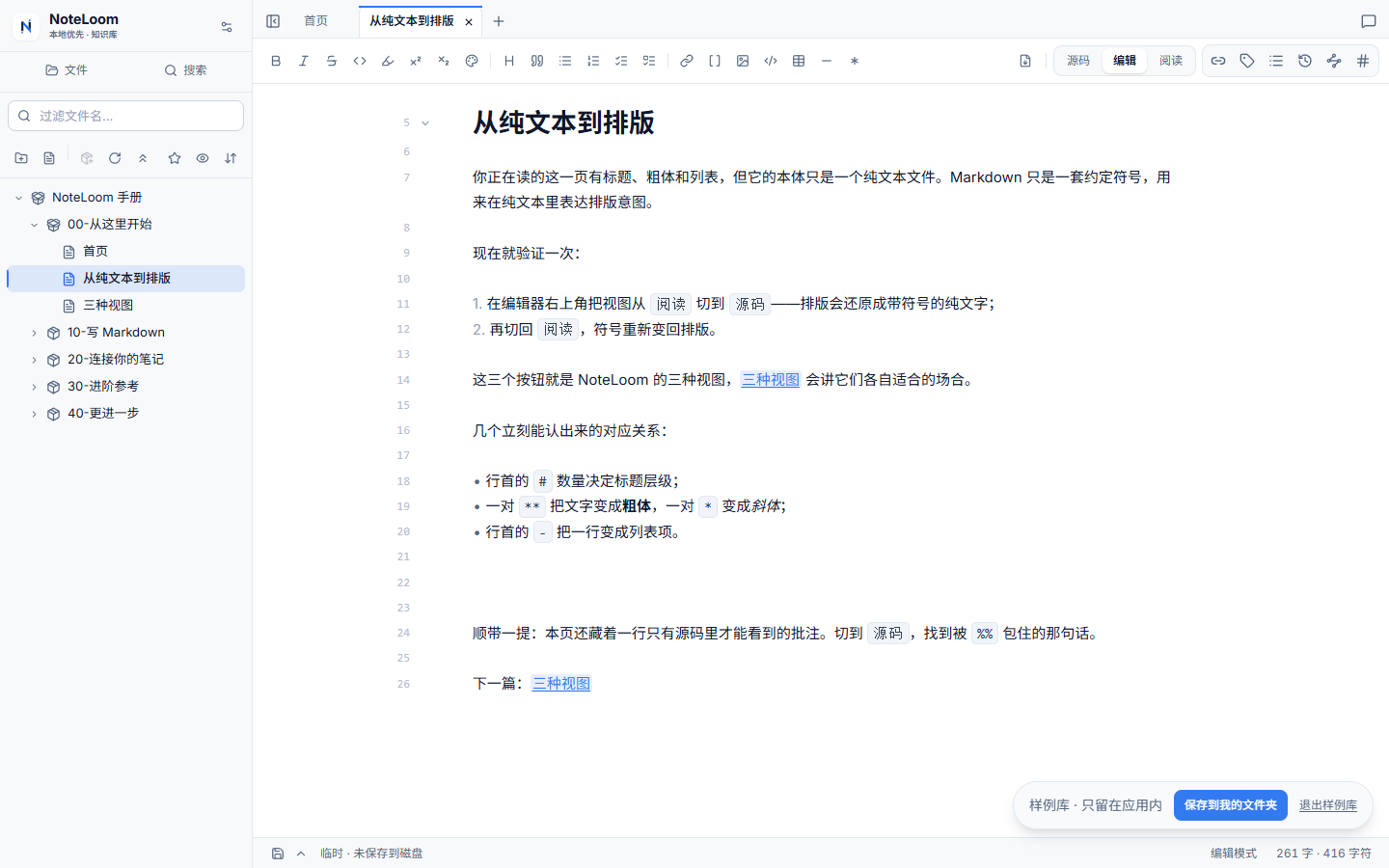Collapse the NoteLoom 手册 root node
Image resolution: width=1389 pixels, height=868 pixels.
pos(18,198)
